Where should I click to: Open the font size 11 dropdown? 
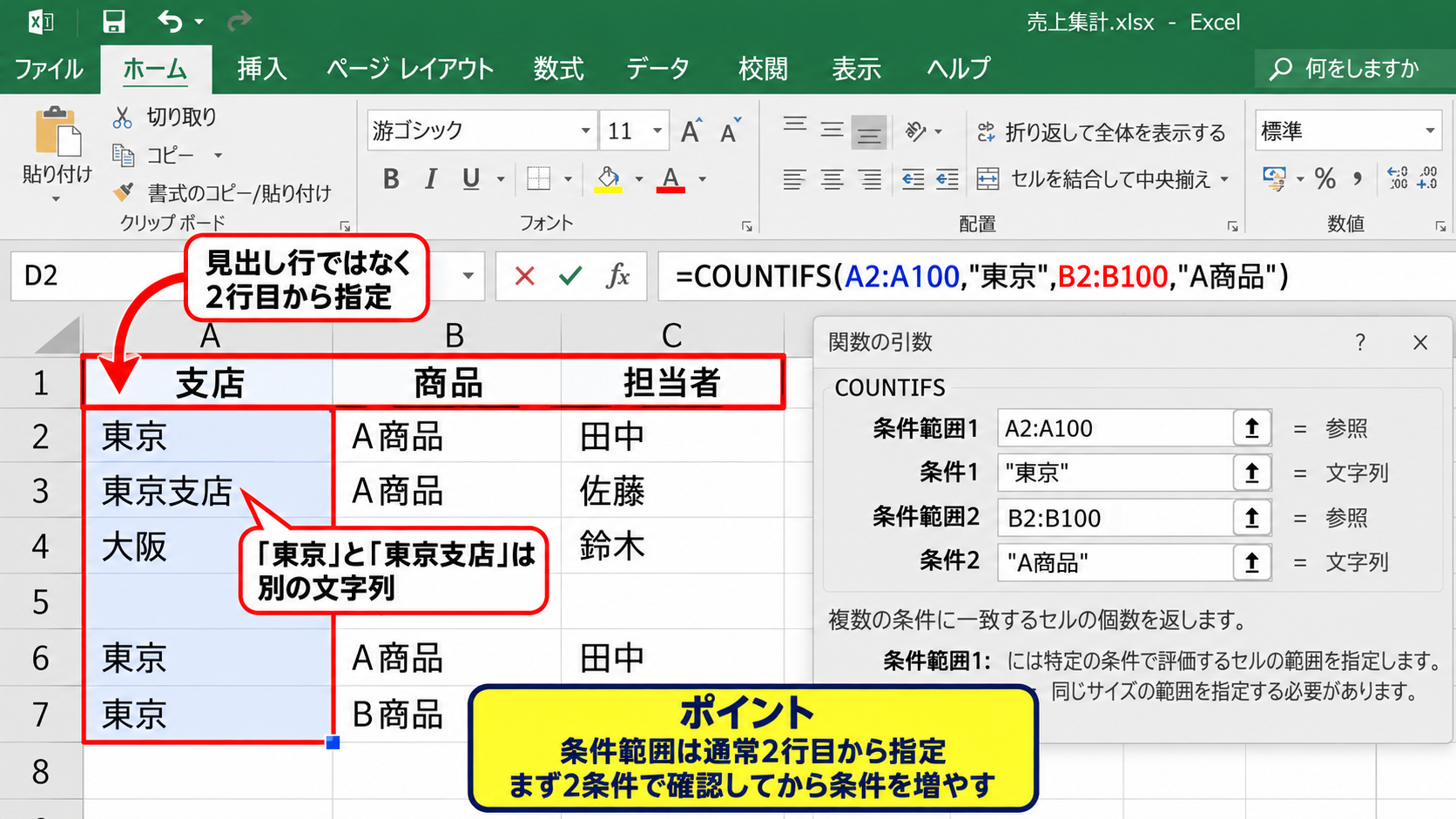(x=657, y=131)
